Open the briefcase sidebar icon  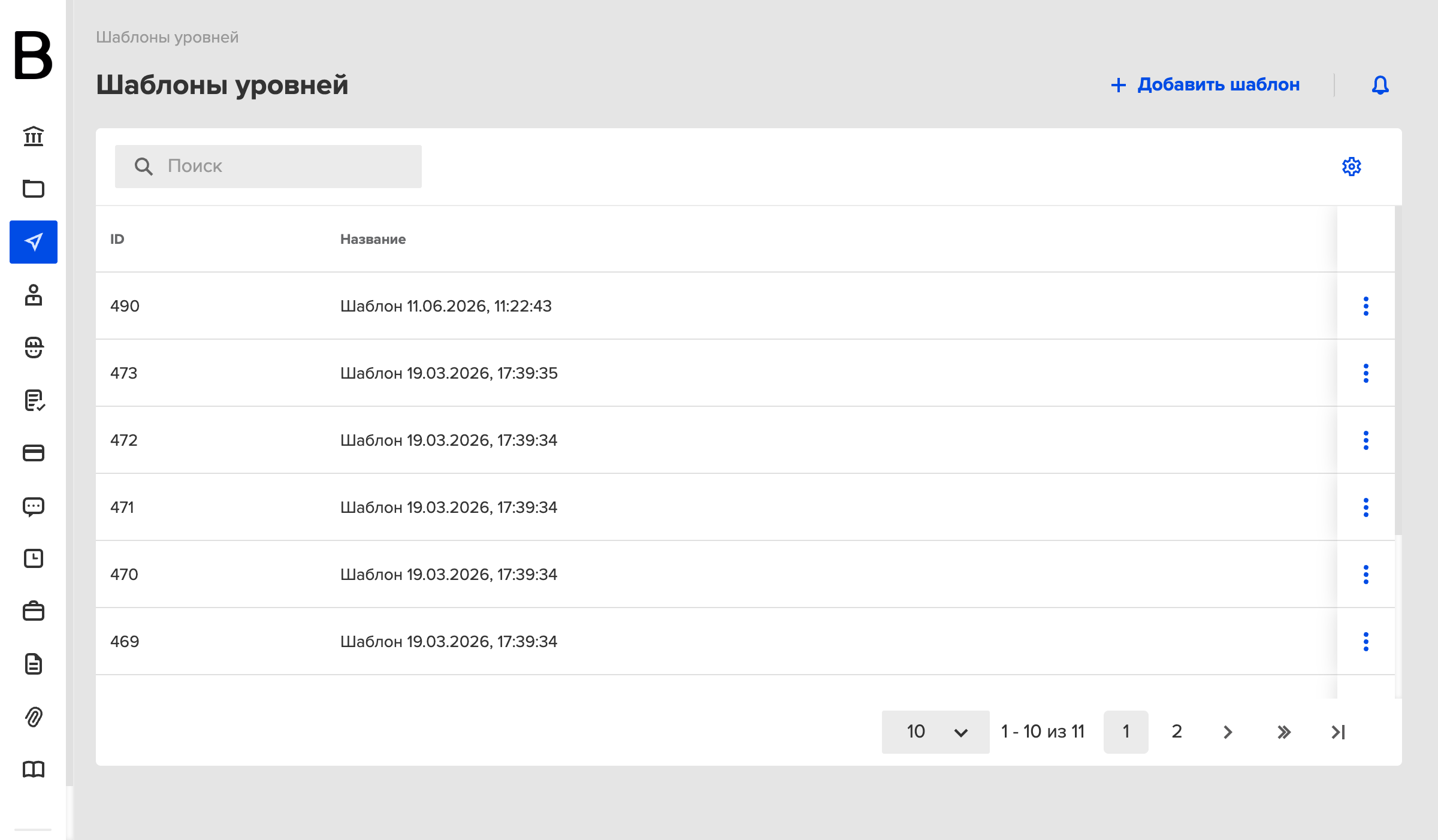34,611
